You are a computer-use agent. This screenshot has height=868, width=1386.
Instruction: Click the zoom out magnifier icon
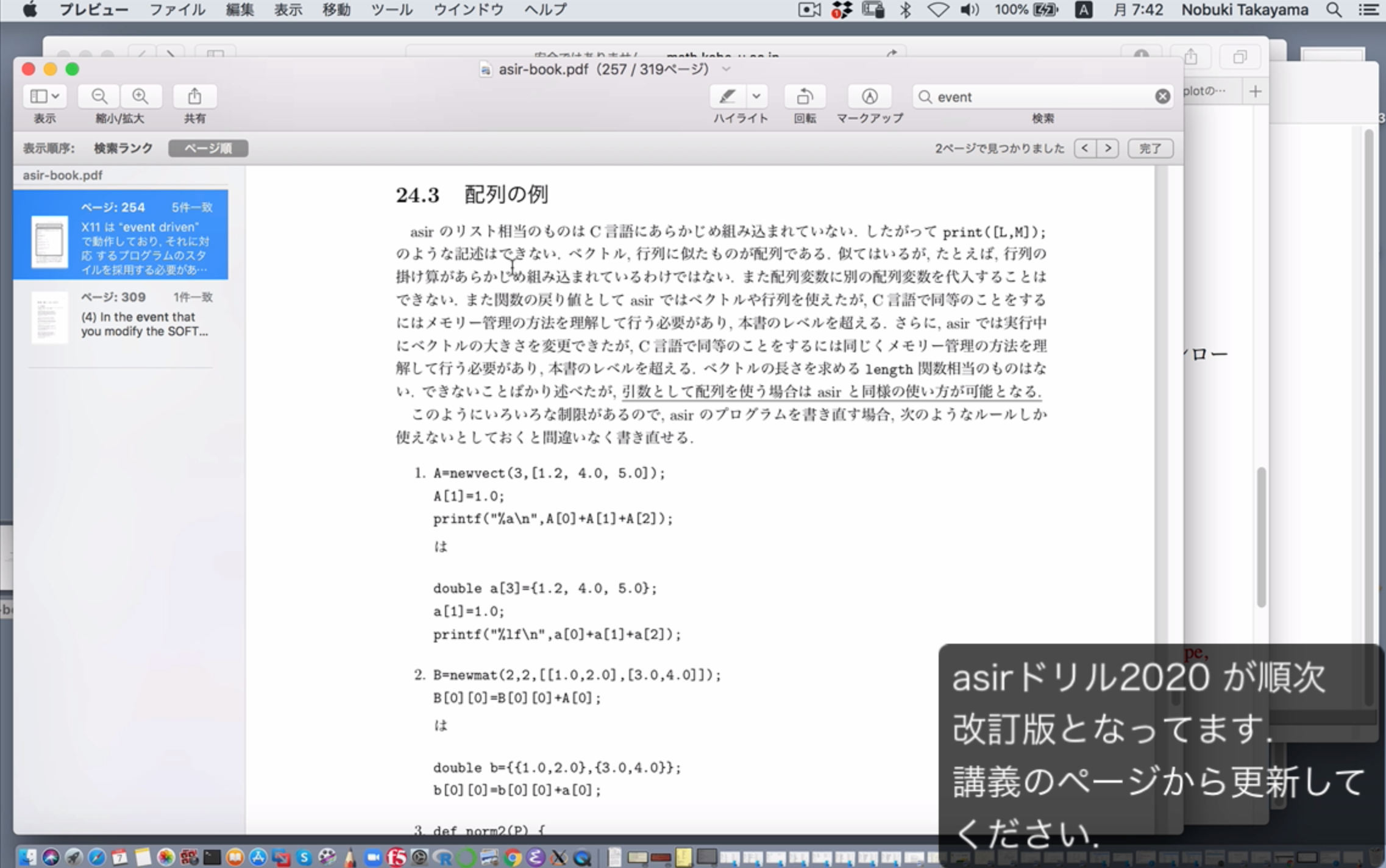[x=99, y=96]
